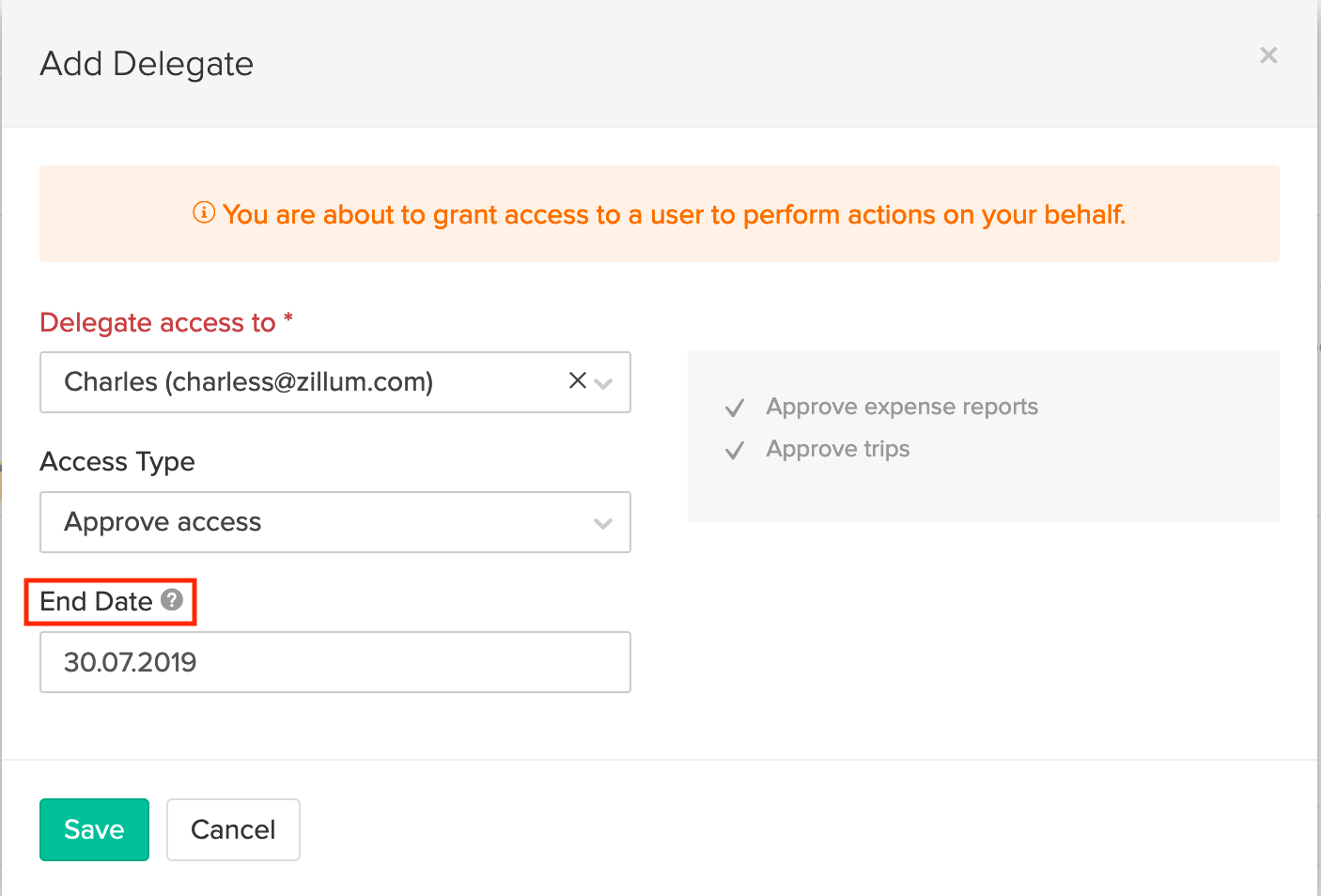This screenshot has height=896, width=1321.
Task: Click the highlighted End Date label
Action: [x=96, y=602]
